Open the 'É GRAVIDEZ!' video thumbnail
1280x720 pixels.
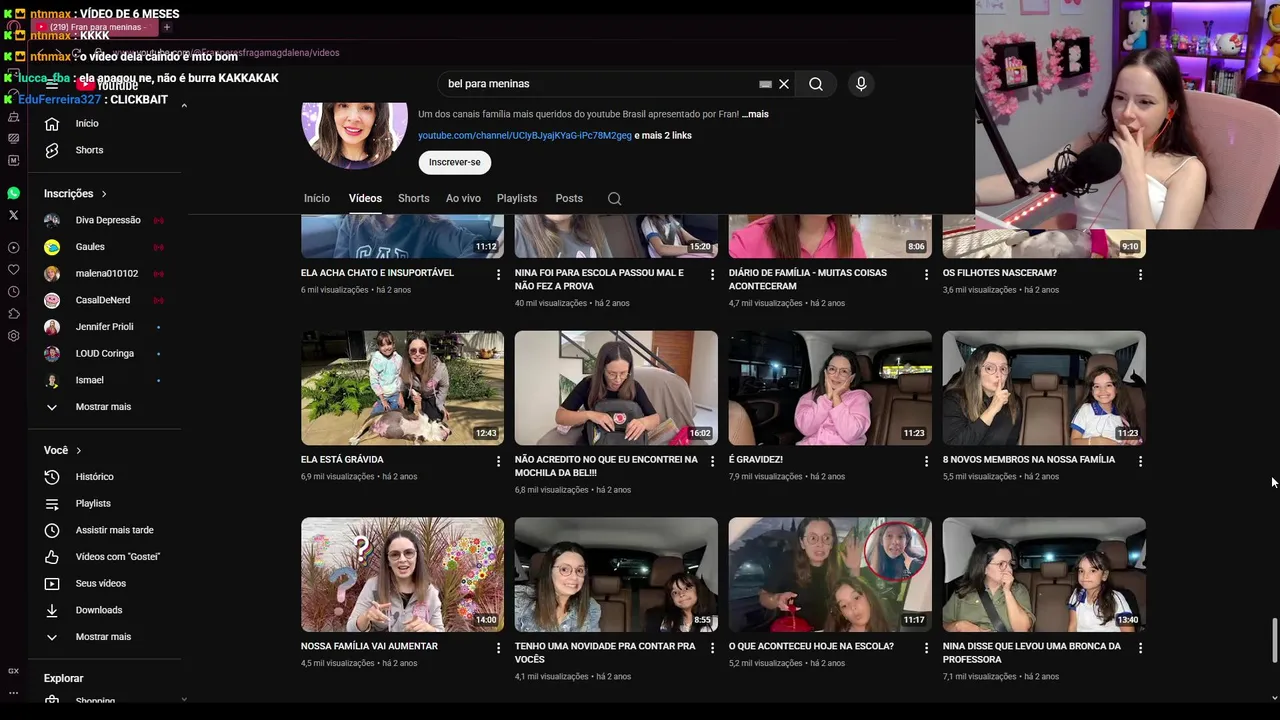coord(830,388)
